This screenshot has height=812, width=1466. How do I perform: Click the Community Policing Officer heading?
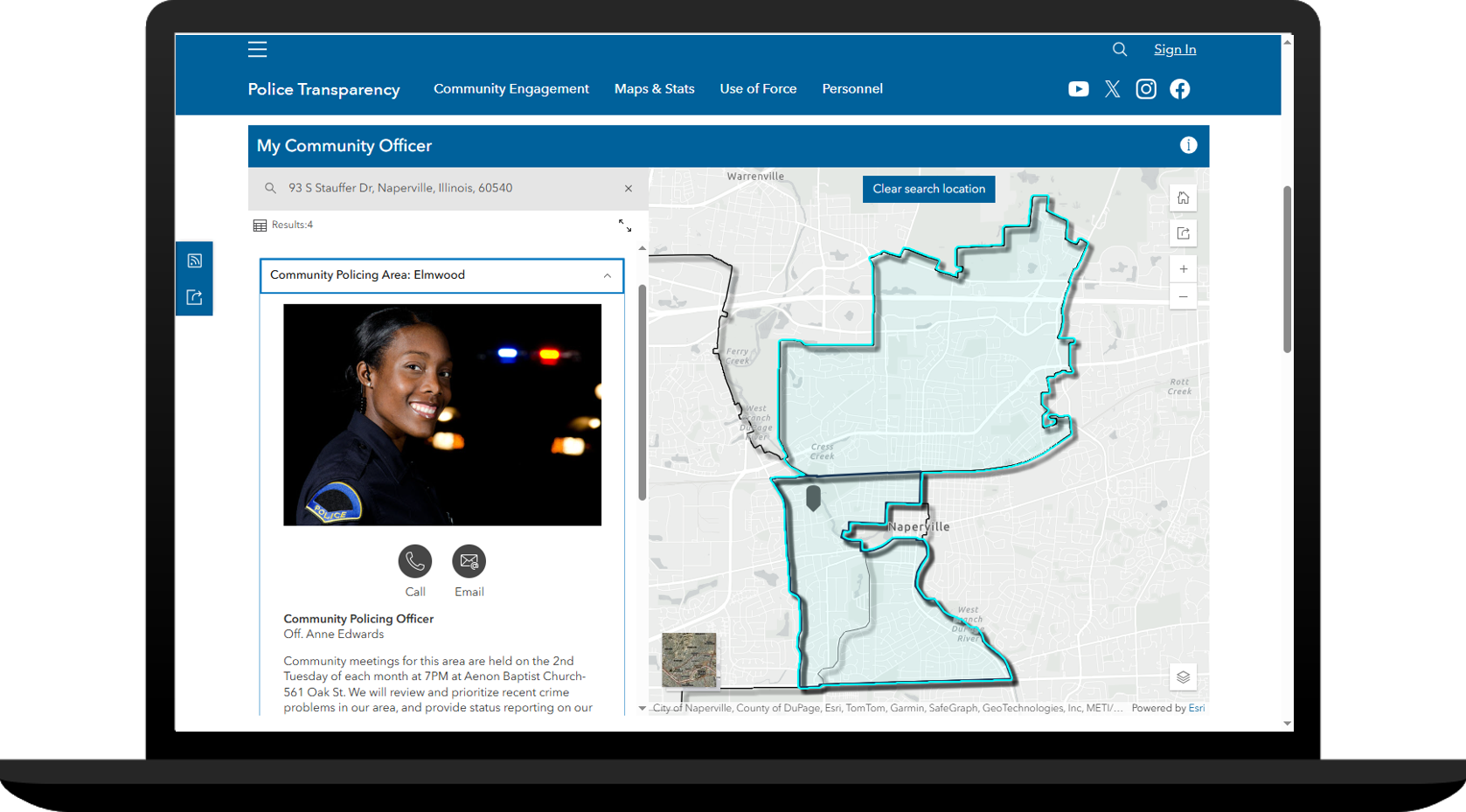coord(358,619)
